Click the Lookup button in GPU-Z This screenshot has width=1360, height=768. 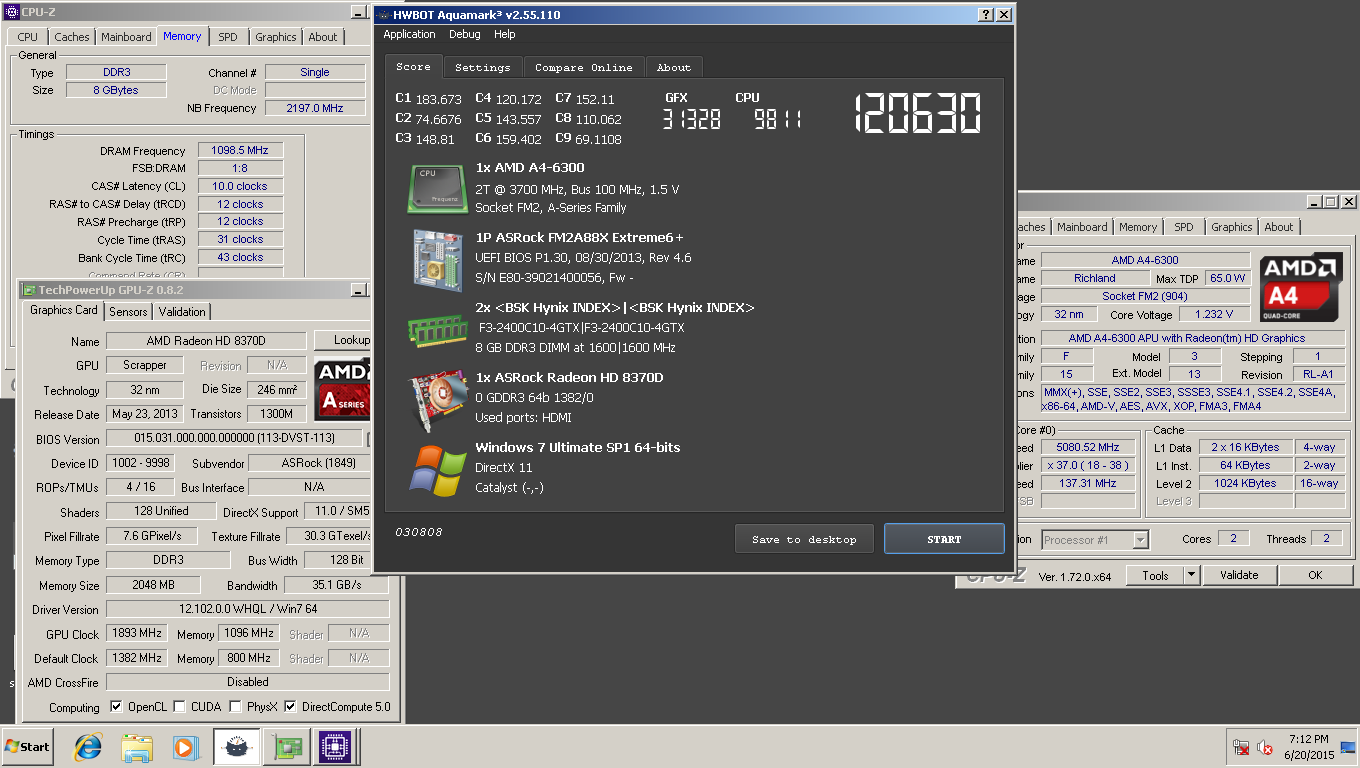344,340
